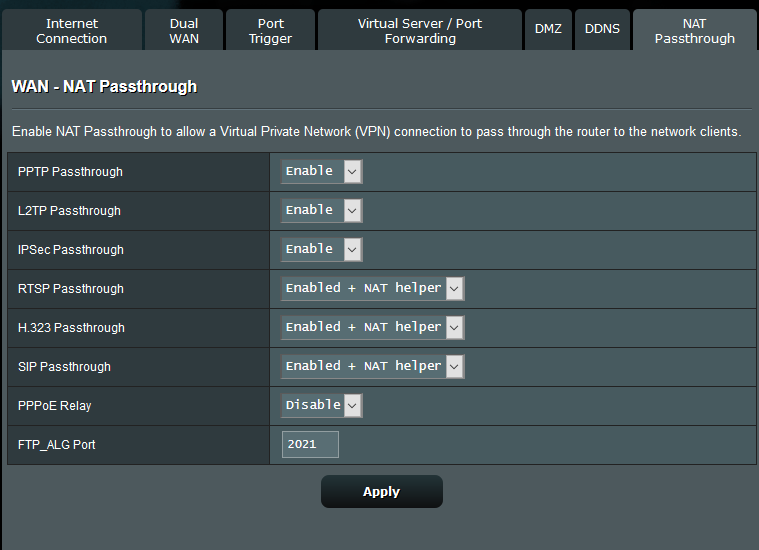The image size is (759, 550).
Task: Open the H.323 Passthrough dropdown
Action: click(372, 327)
